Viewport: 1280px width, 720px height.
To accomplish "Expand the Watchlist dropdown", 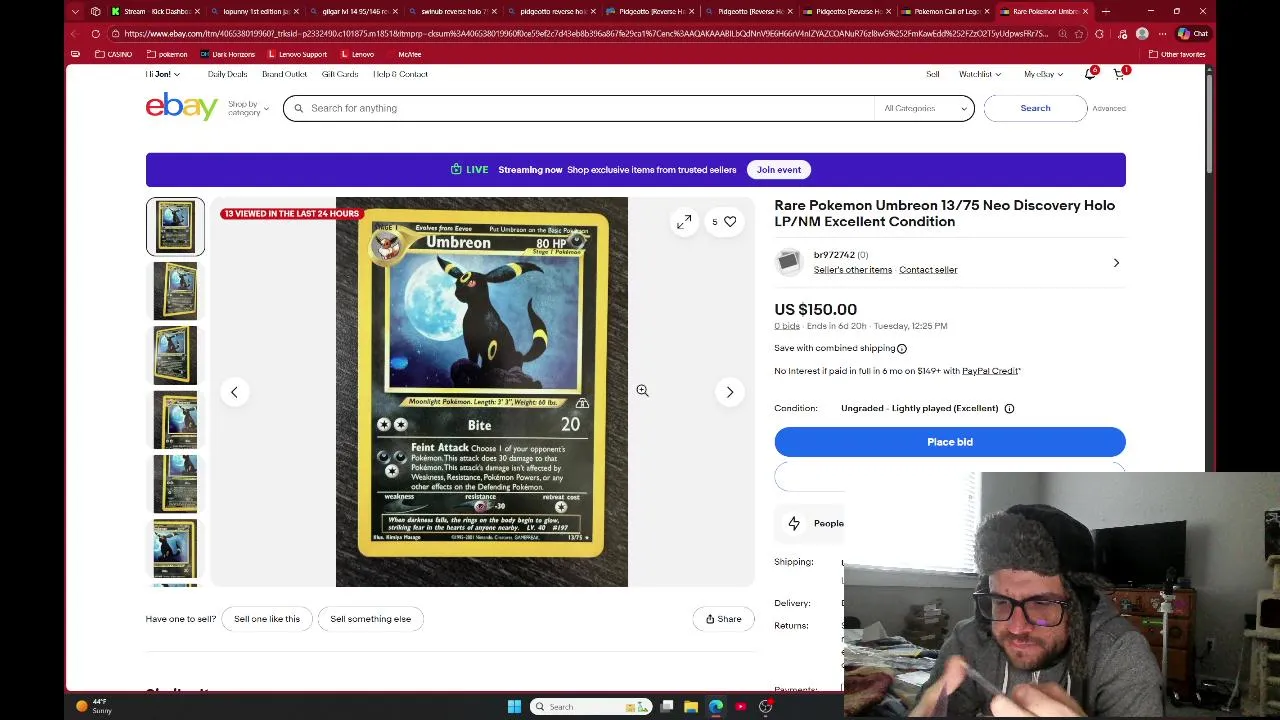I will coord(979,74).
